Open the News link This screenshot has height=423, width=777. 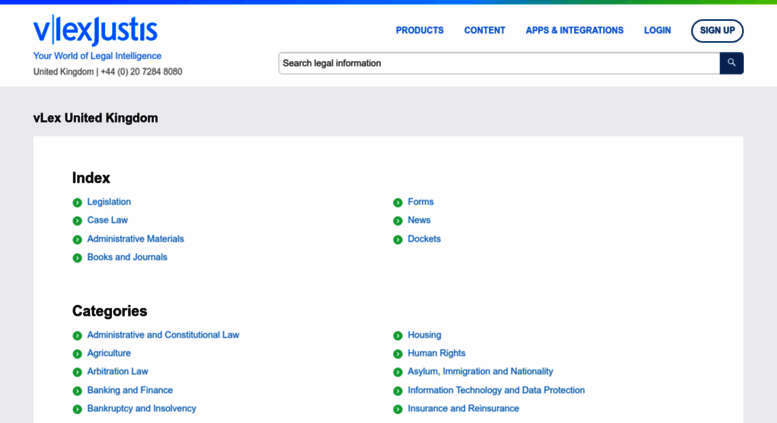419,220
